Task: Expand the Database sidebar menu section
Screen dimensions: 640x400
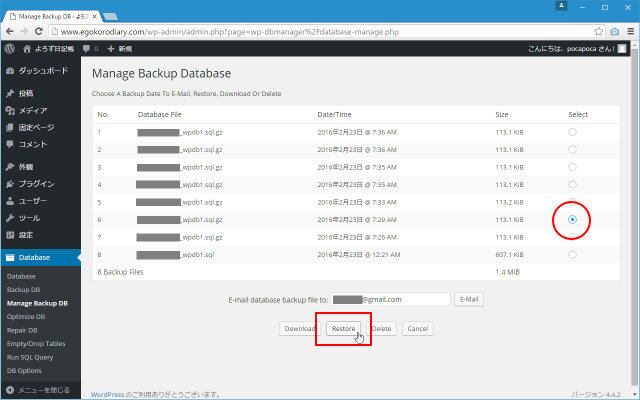Action: [34, 258]
